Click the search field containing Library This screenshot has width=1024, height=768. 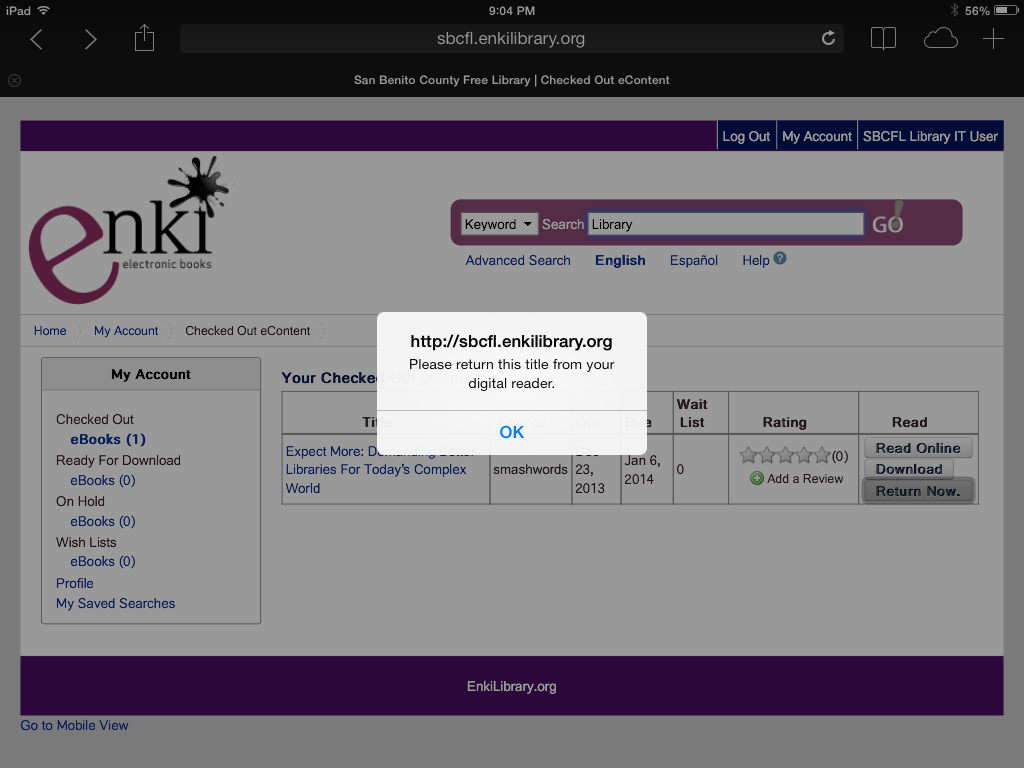pyautogui.click(x=726, y=224)
